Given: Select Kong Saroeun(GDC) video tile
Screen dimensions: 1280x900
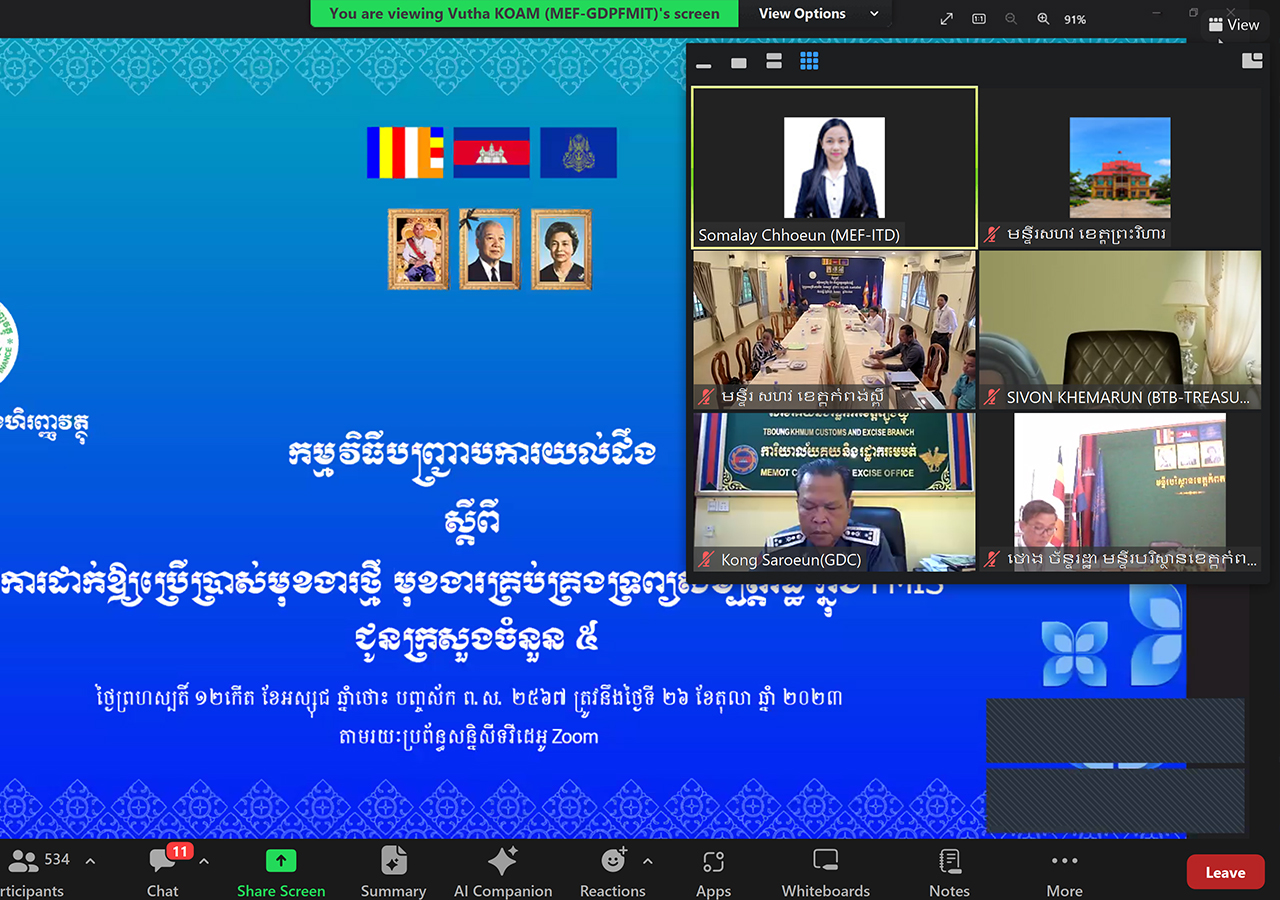Looking at the screenshot, I should click(x=834, y=492).
